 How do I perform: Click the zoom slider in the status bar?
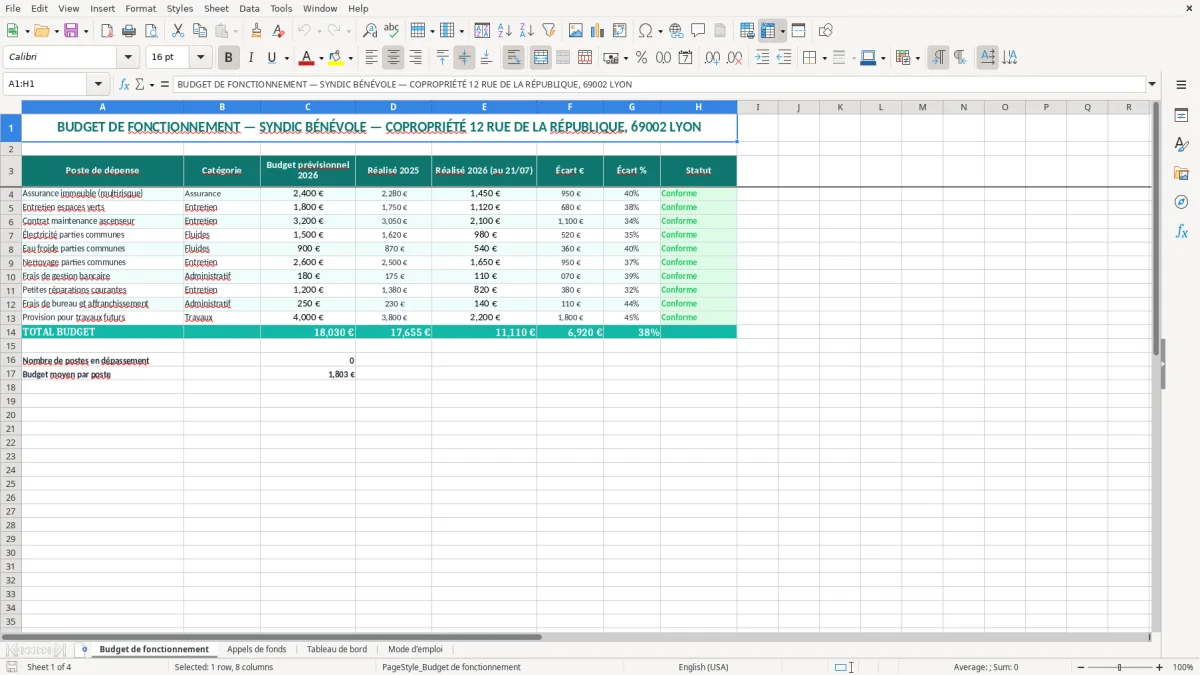coord(1120,667)
